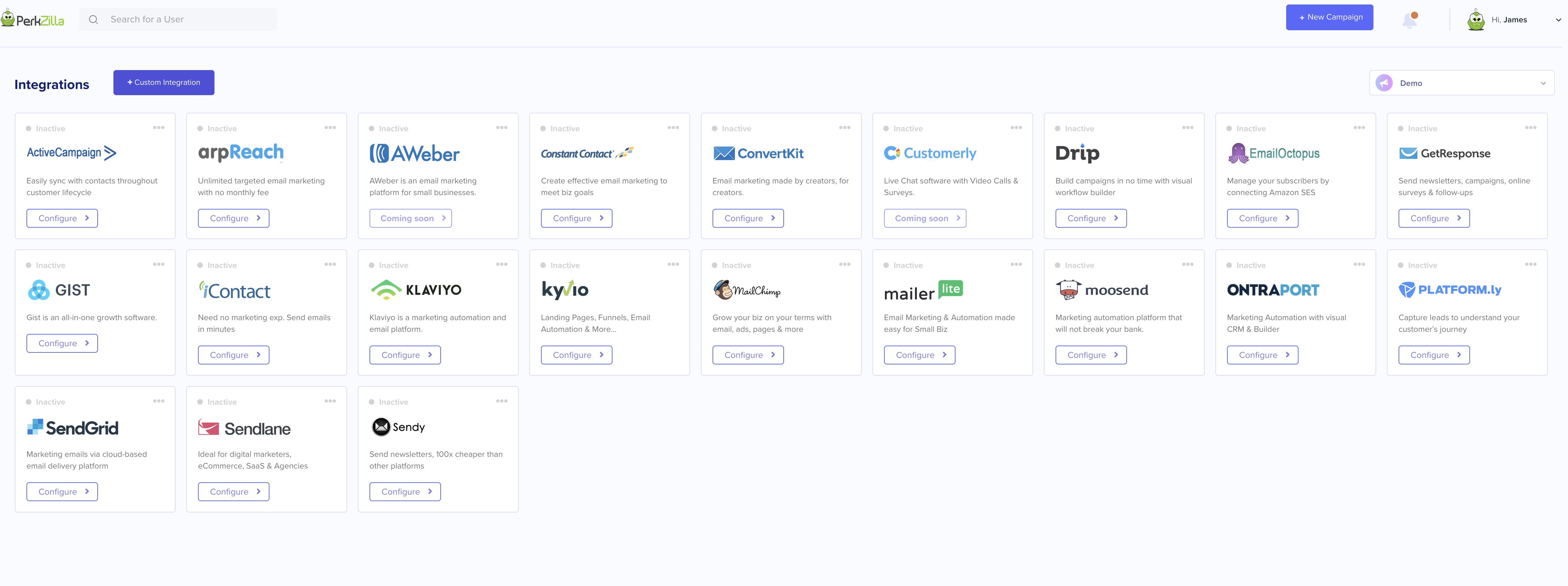Screen dimensions: 1568x586
Task: Configure the GIST integration
Action: point(62,343)
